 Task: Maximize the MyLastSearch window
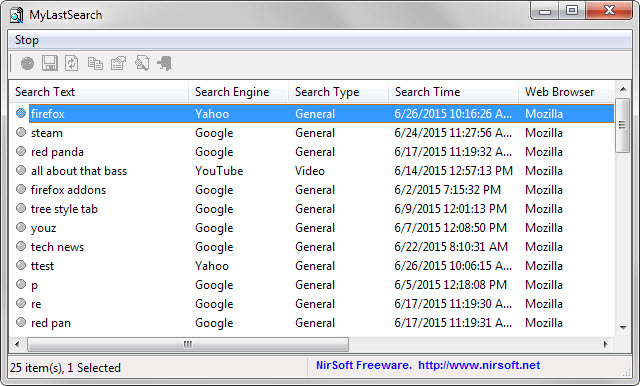tap(572, 11)
